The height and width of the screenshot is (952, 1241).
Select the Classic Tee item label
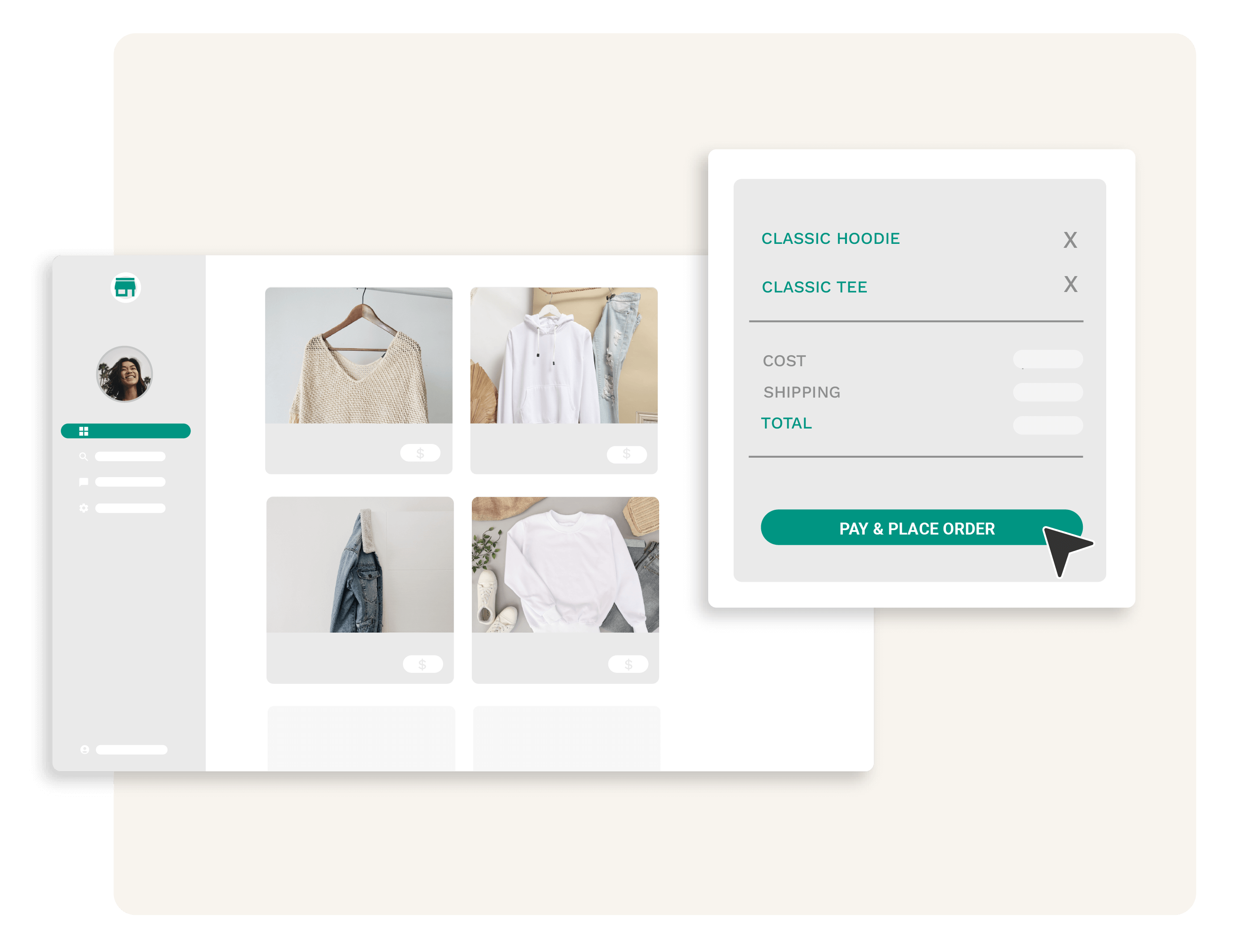point(813,289)
